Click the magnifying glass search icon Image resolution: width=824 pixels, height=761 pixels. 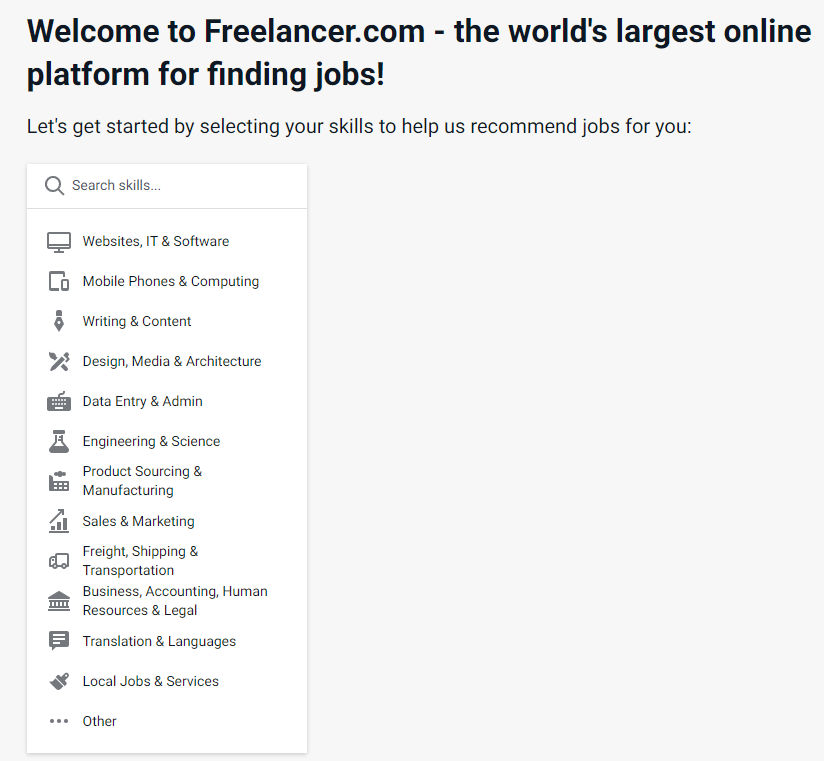tap(55, 186)
